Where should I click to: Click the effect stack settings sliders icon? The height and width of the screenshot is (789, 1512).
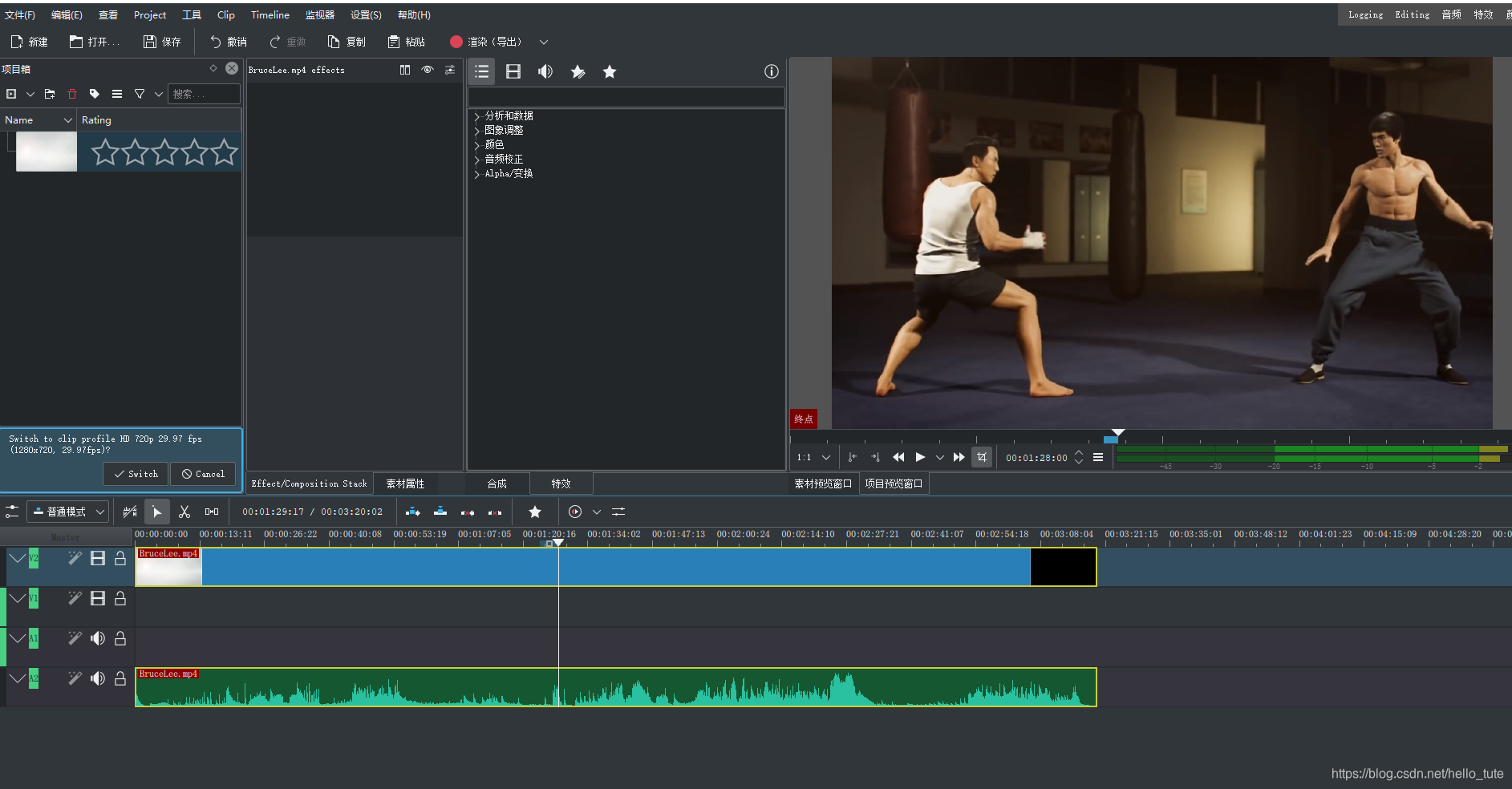[450, 70]
